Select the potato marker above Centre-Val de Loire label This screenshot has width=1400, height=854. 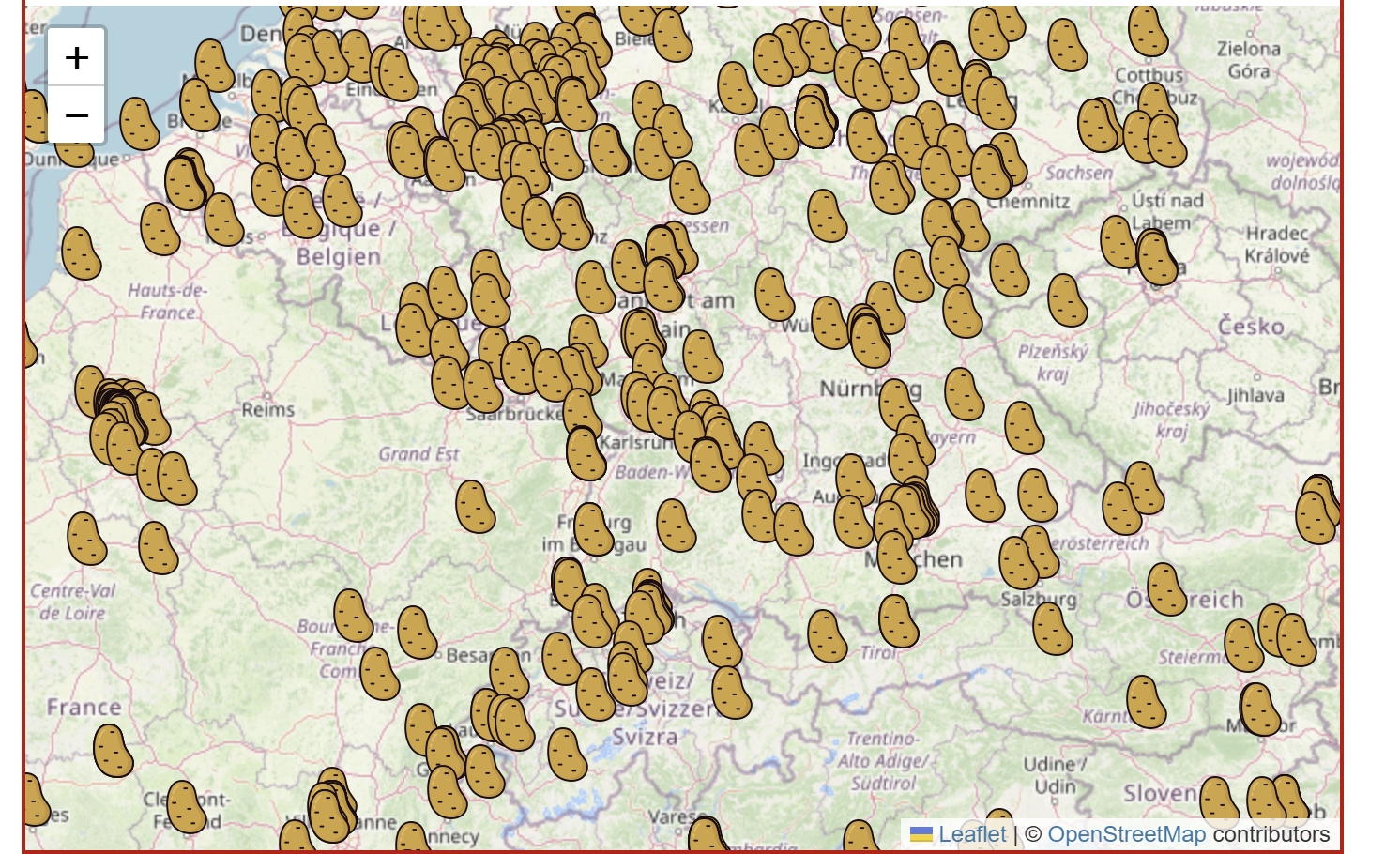(87, 539)
